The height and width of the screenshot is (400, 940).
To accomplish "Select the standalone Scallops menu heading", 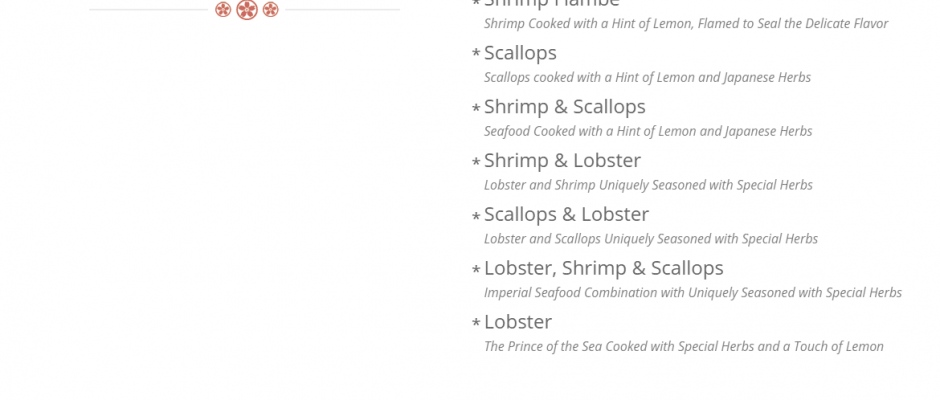I will [x=520, y=53].
